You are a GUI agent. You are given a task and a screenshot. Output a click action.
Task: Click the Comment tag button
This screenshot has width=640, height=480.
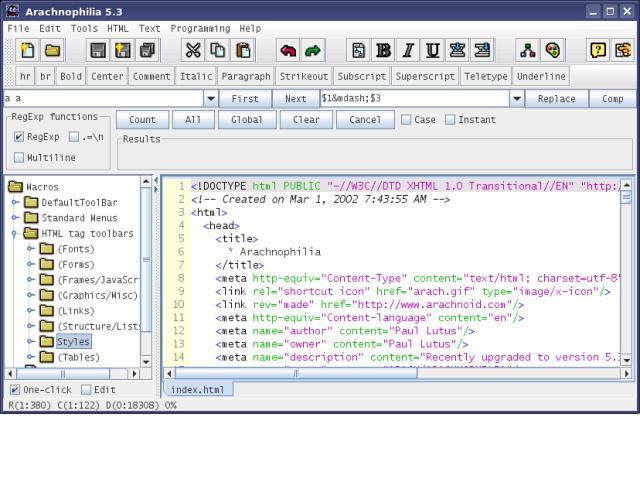(151, 76)
